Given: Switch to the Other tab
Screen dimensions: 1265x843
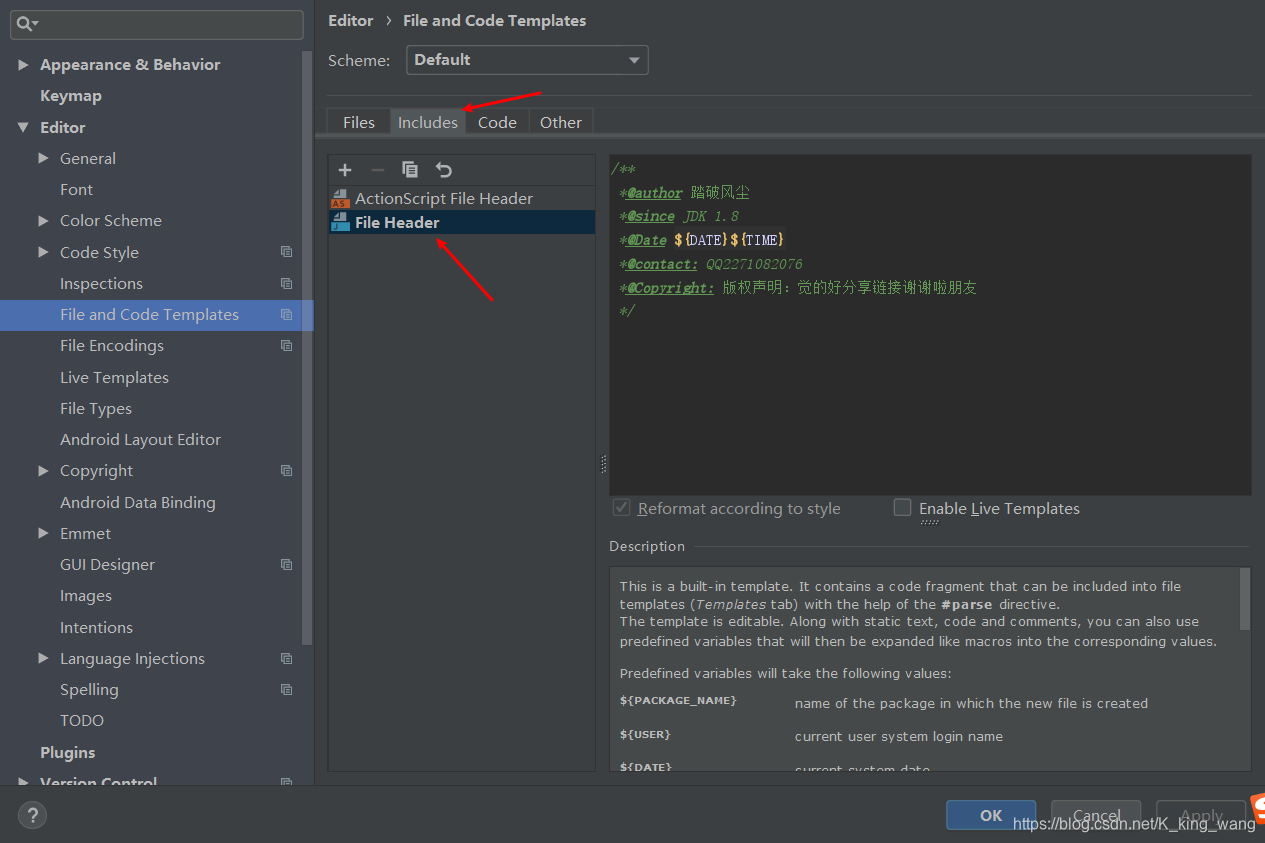Looking at the screenshot, I should [x=561, y=122].
